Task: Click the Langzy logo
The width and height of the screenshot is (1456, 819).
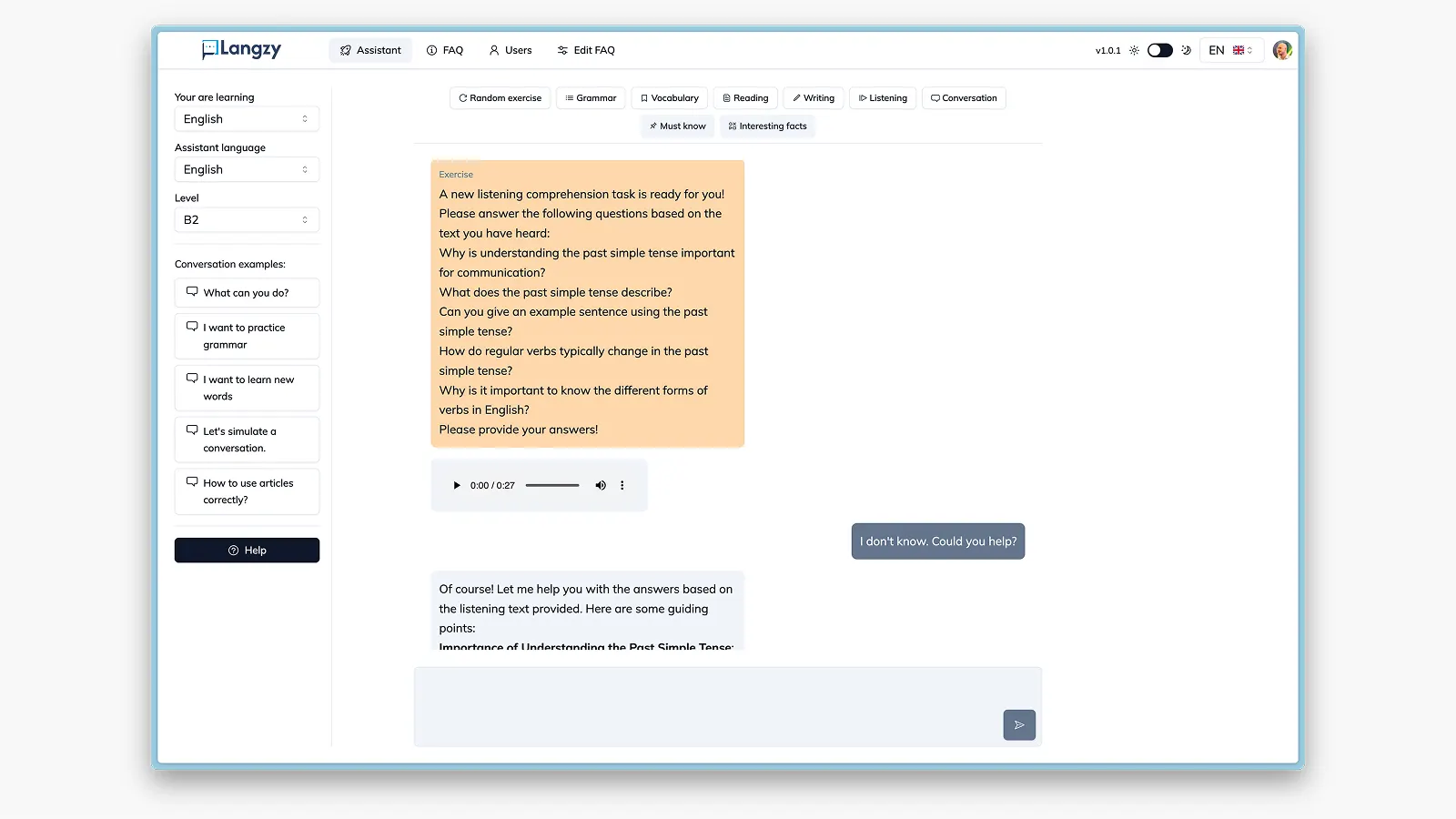Action: [x=241, y=49]
